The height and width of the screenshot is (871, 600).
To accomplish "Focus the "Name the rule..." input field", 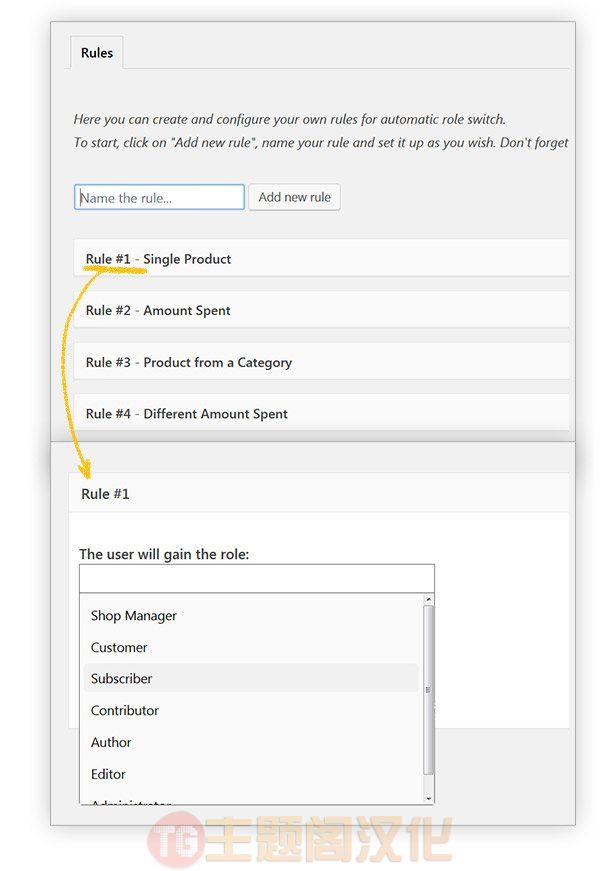I will pyautogui.click(x=159, y=197).
